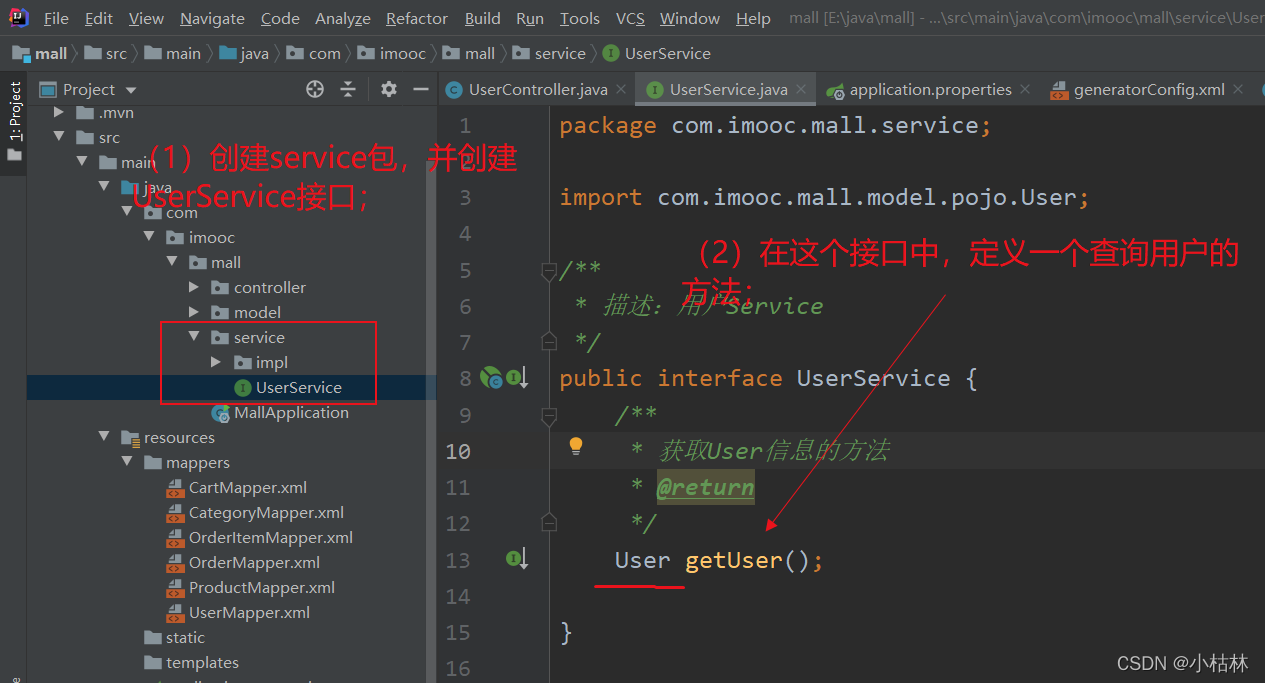The width and height of the screenshot is (1265, 683).
Task: Open the Project view dropdown
Action: [x=131, y=90]
